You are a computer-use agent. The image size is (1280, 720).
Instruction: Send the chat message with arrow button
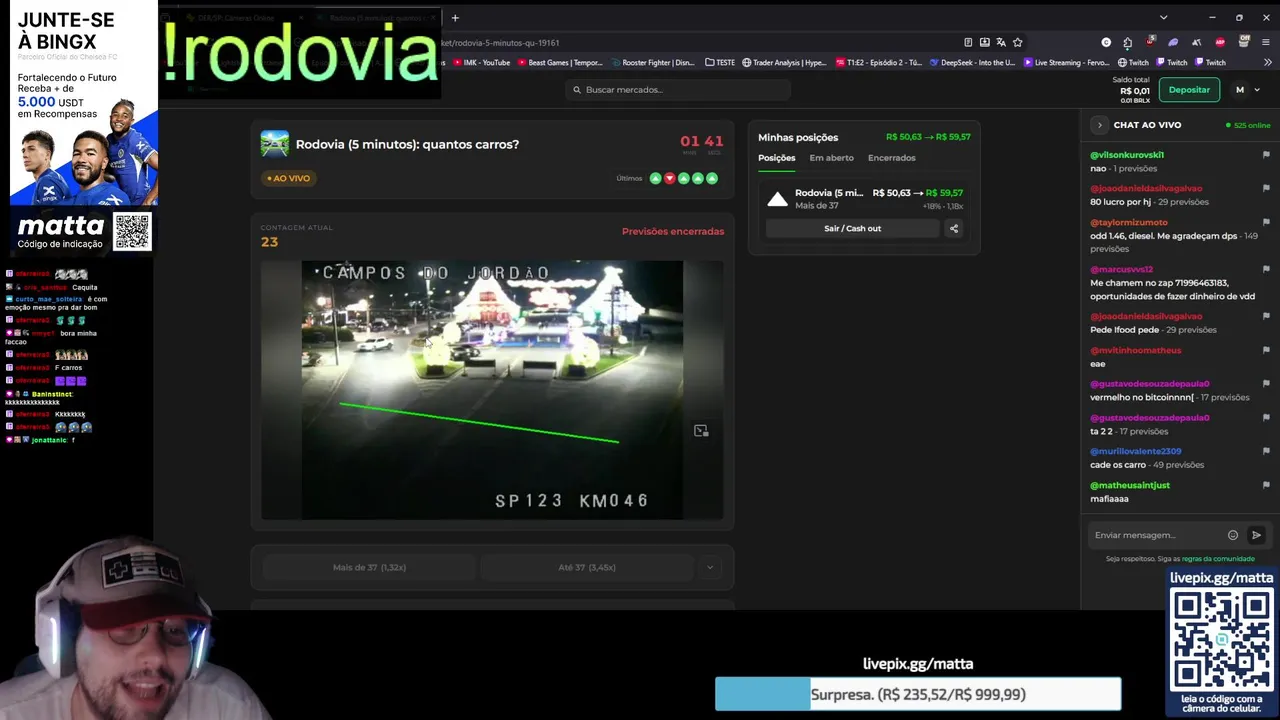[1256, 535]
